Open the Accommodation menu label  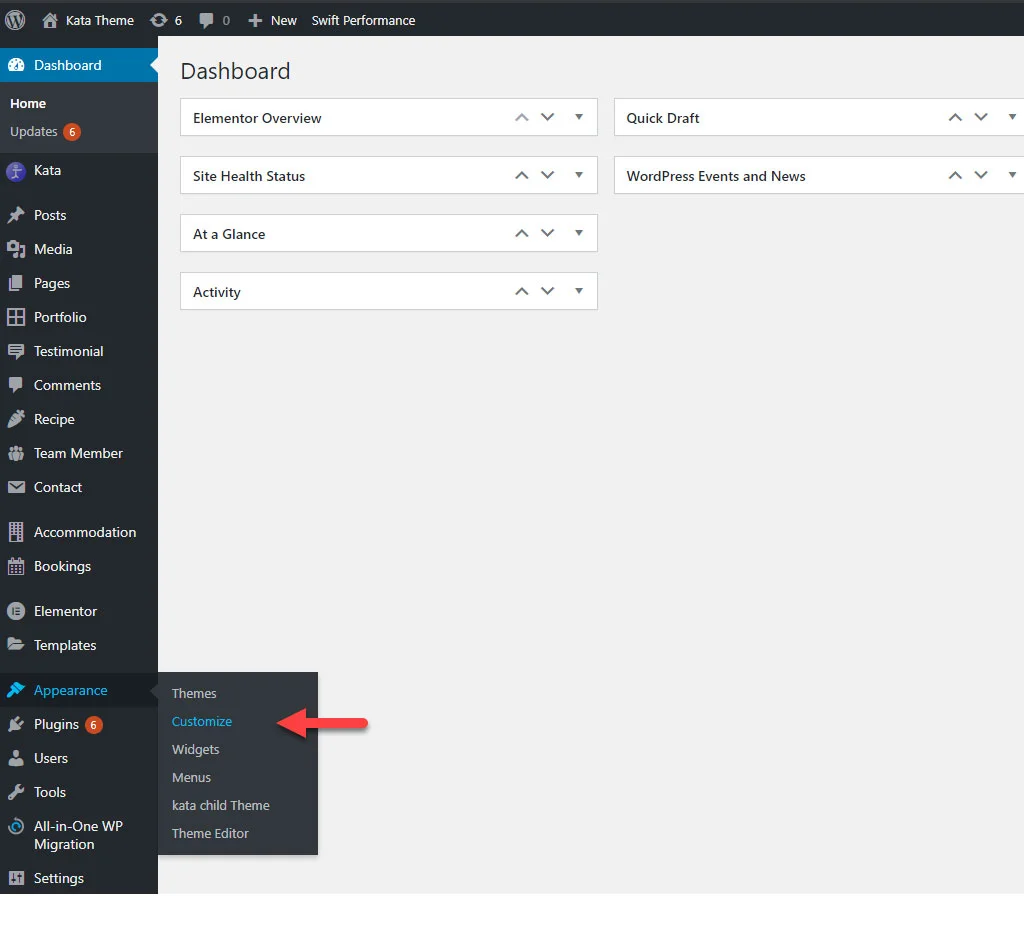click(x=85, y=532)
